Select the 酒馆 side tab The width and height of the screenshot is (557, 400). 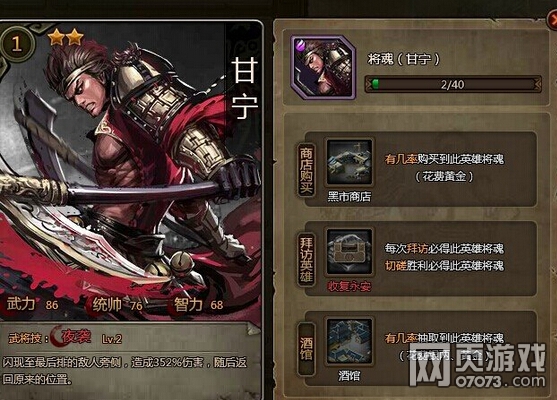pos(306,349)
